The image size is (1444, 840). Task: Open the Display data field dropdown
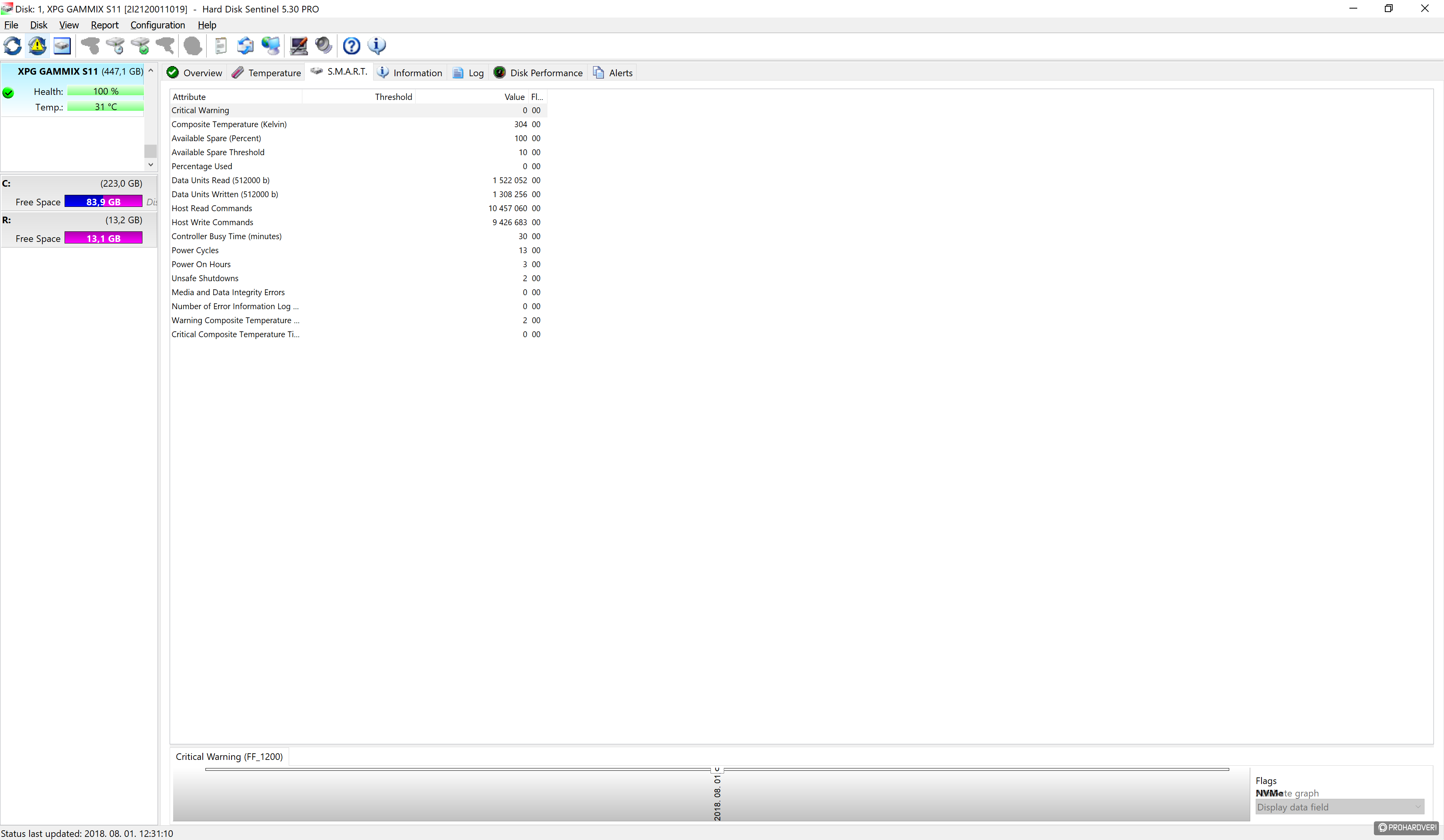point(1339,807)
